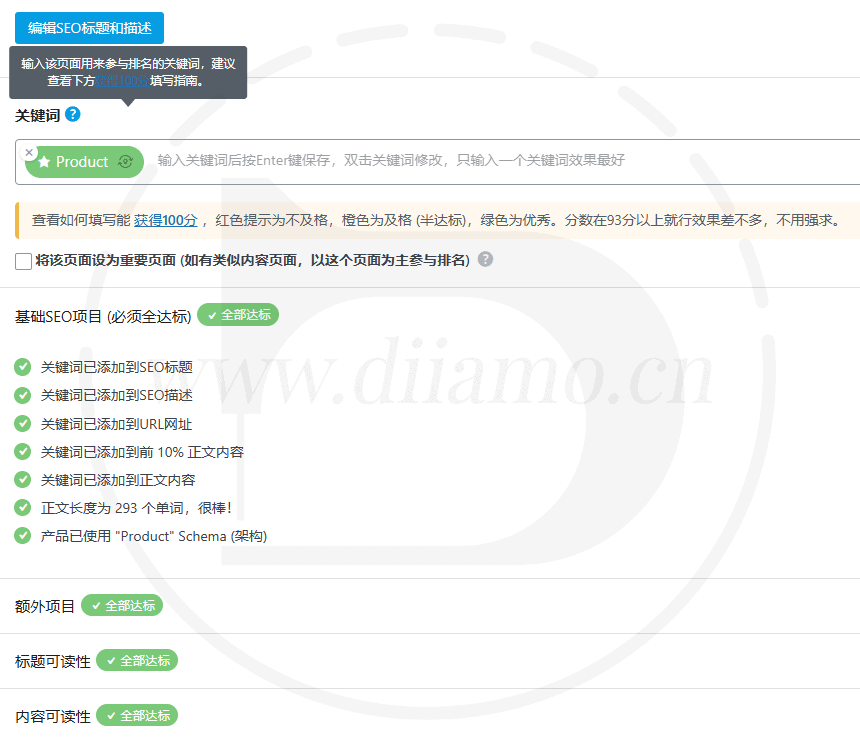Remove the Product keyword with the x icon
Screen dimensions: 860x741
point(29,152)
